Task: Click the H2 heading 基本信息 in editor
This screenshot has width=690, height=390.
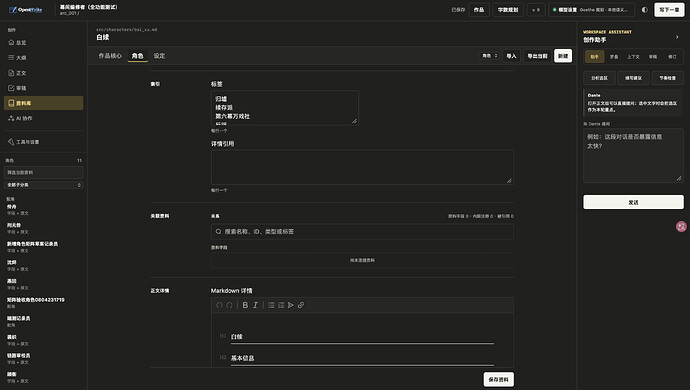Action: pyautogui.click(x=242, y=358)
